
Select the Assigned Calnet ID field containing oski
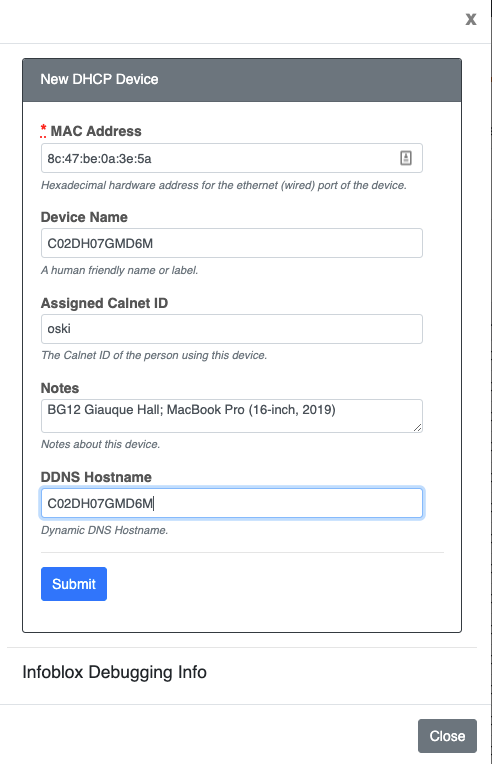(x=231, y=329)
